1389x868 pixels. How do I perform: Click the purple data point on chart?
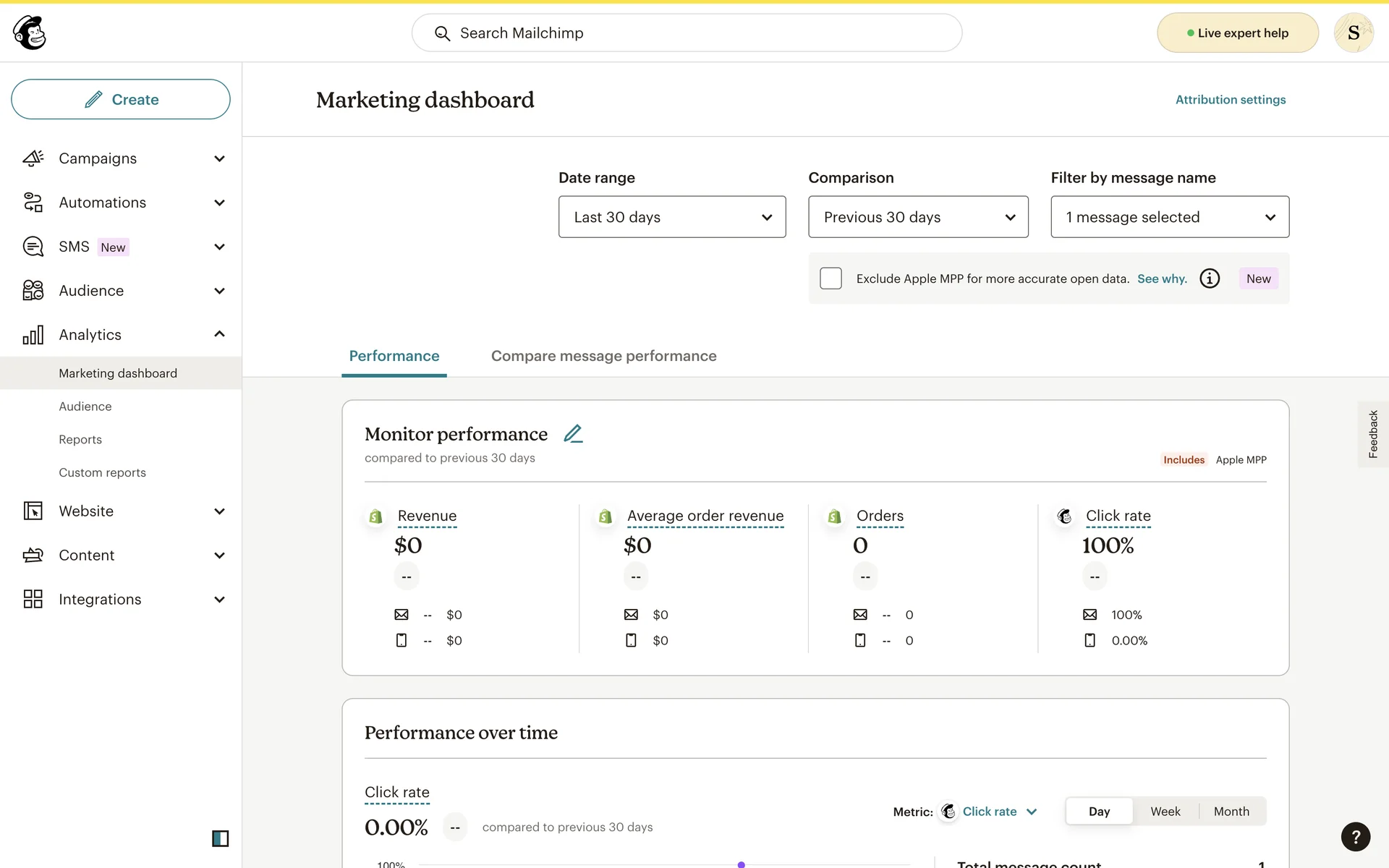pyautogui.click(x=741, y=864)
